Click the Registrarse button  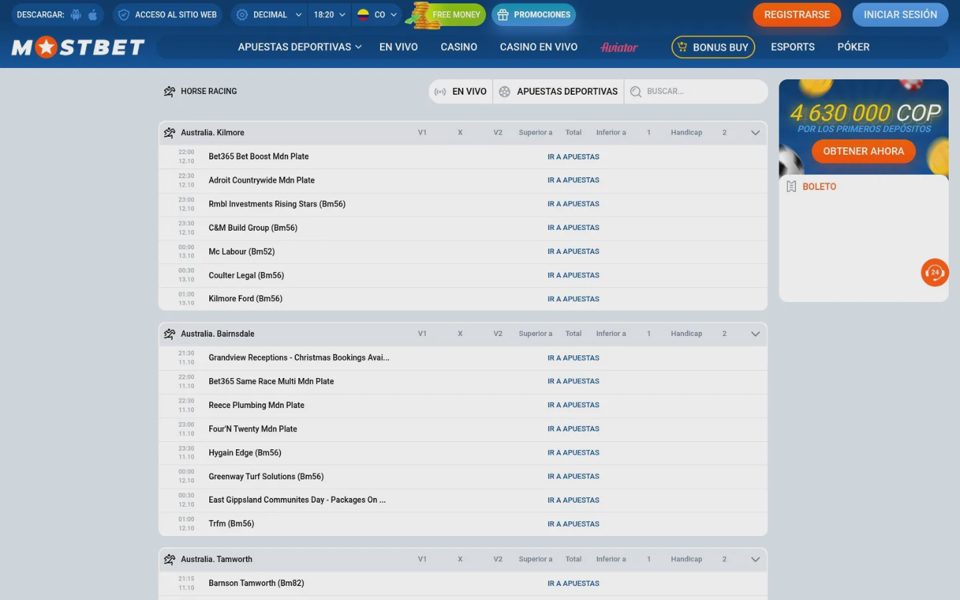coord(797,15)
